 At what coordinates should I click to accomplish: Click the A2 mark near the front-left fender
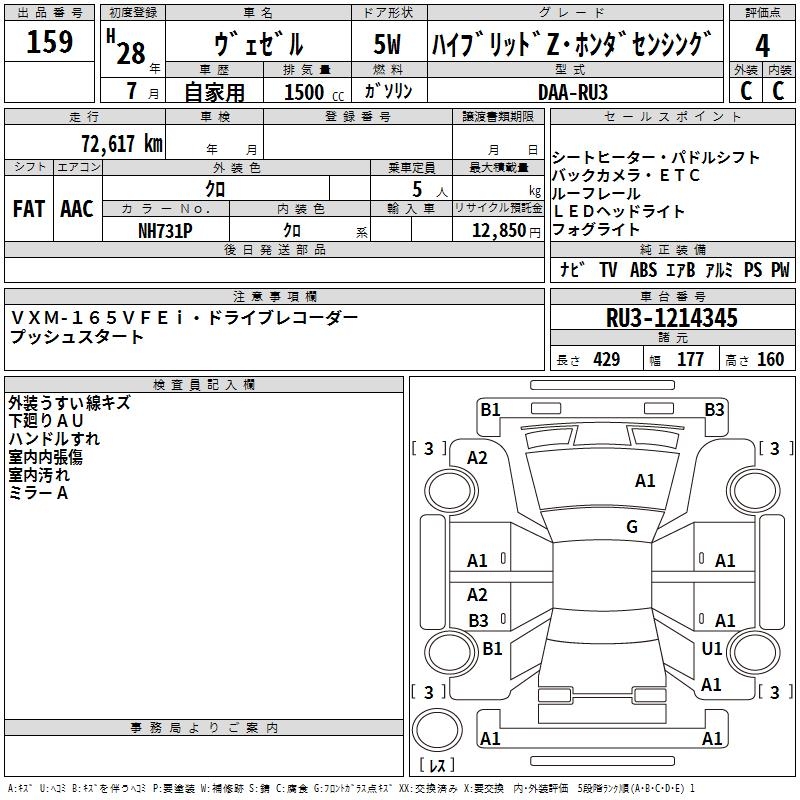tap(477, 458)
